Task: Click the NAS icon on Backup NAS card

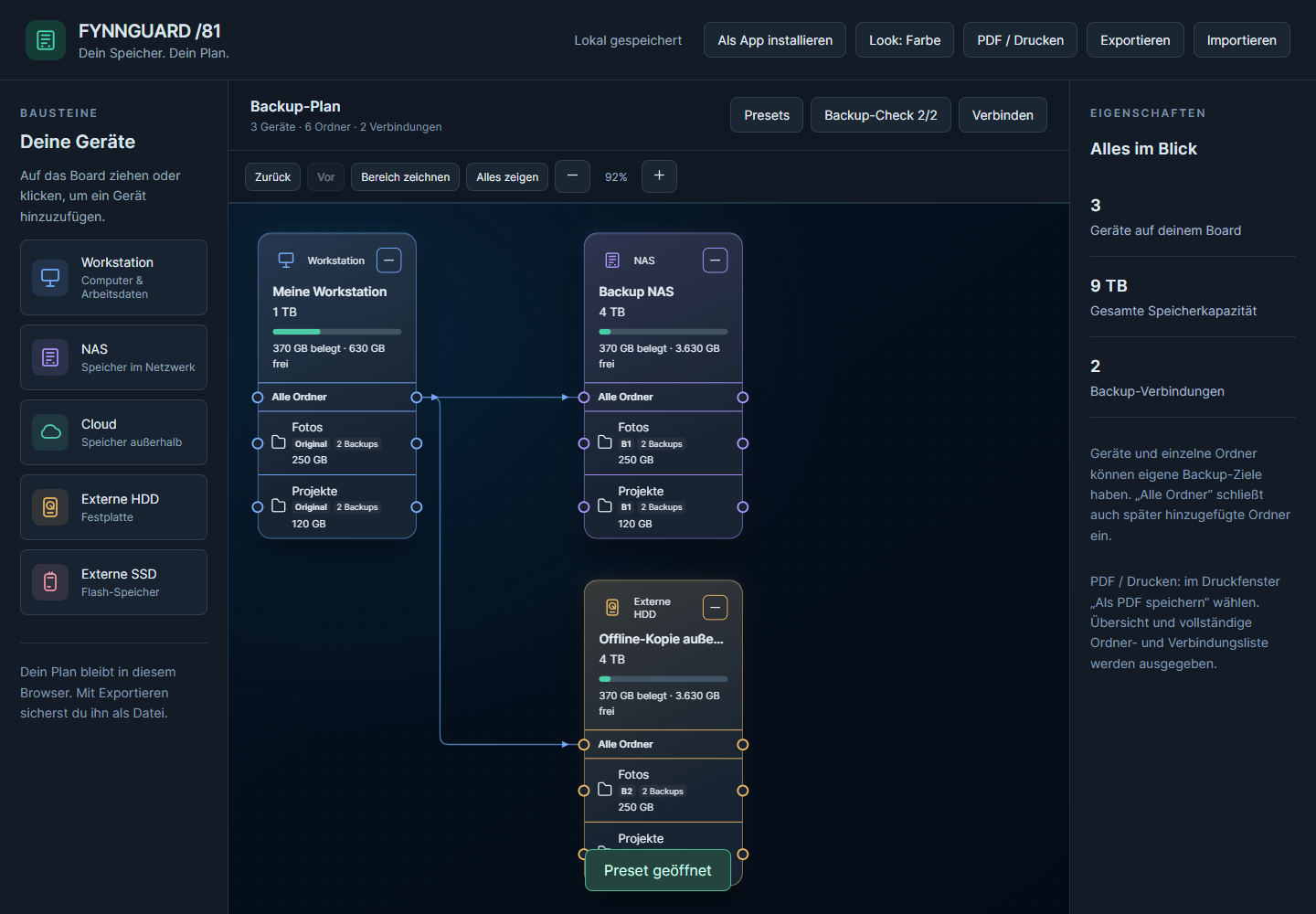Action: 612,260
